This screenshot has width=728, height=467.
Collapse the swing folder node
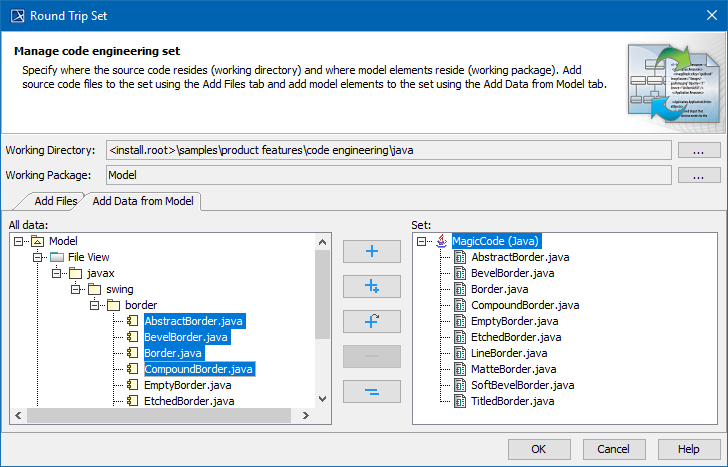coord(75,289)
